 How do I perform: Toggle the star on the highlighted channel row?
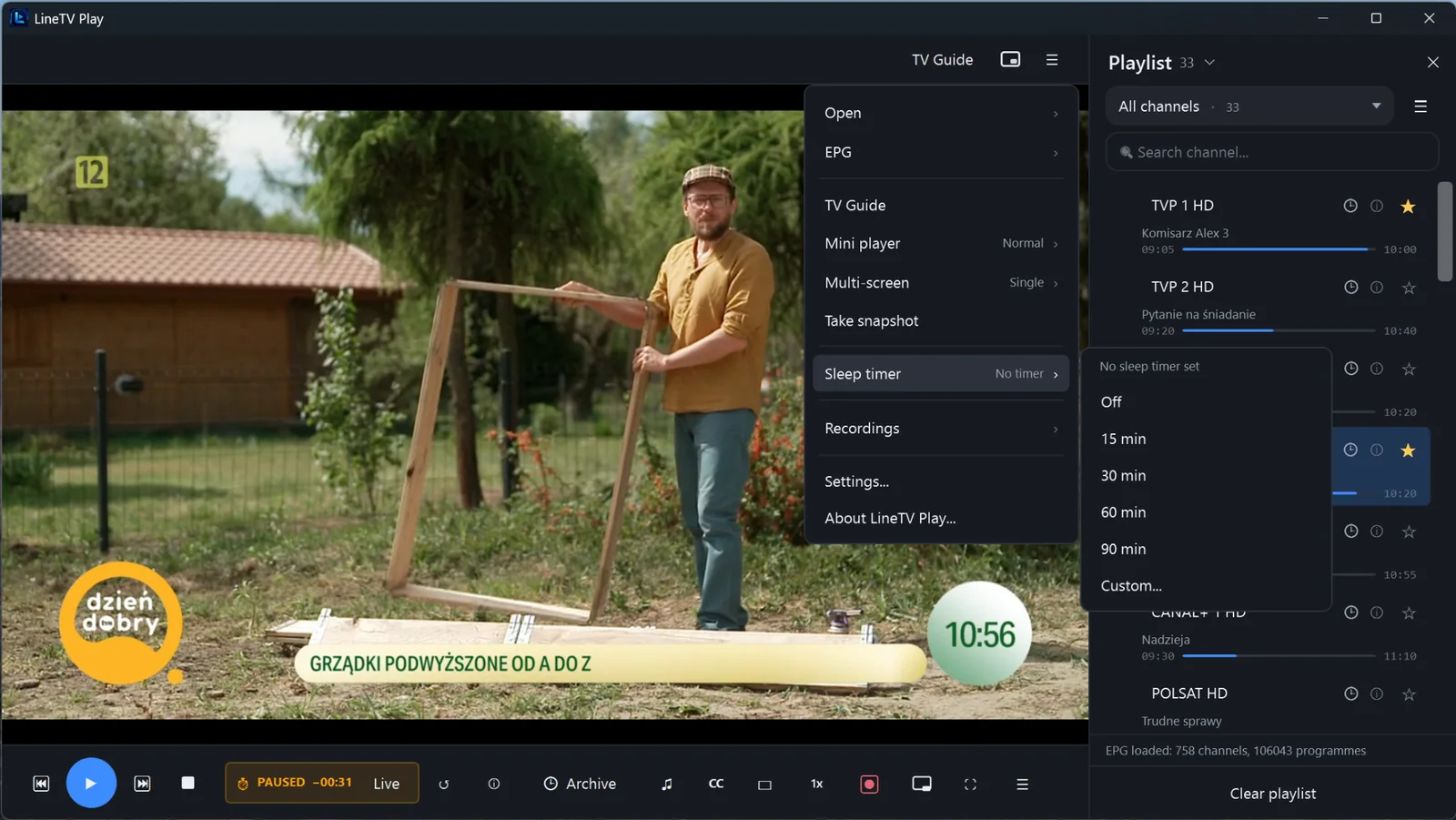(1408, 450)
